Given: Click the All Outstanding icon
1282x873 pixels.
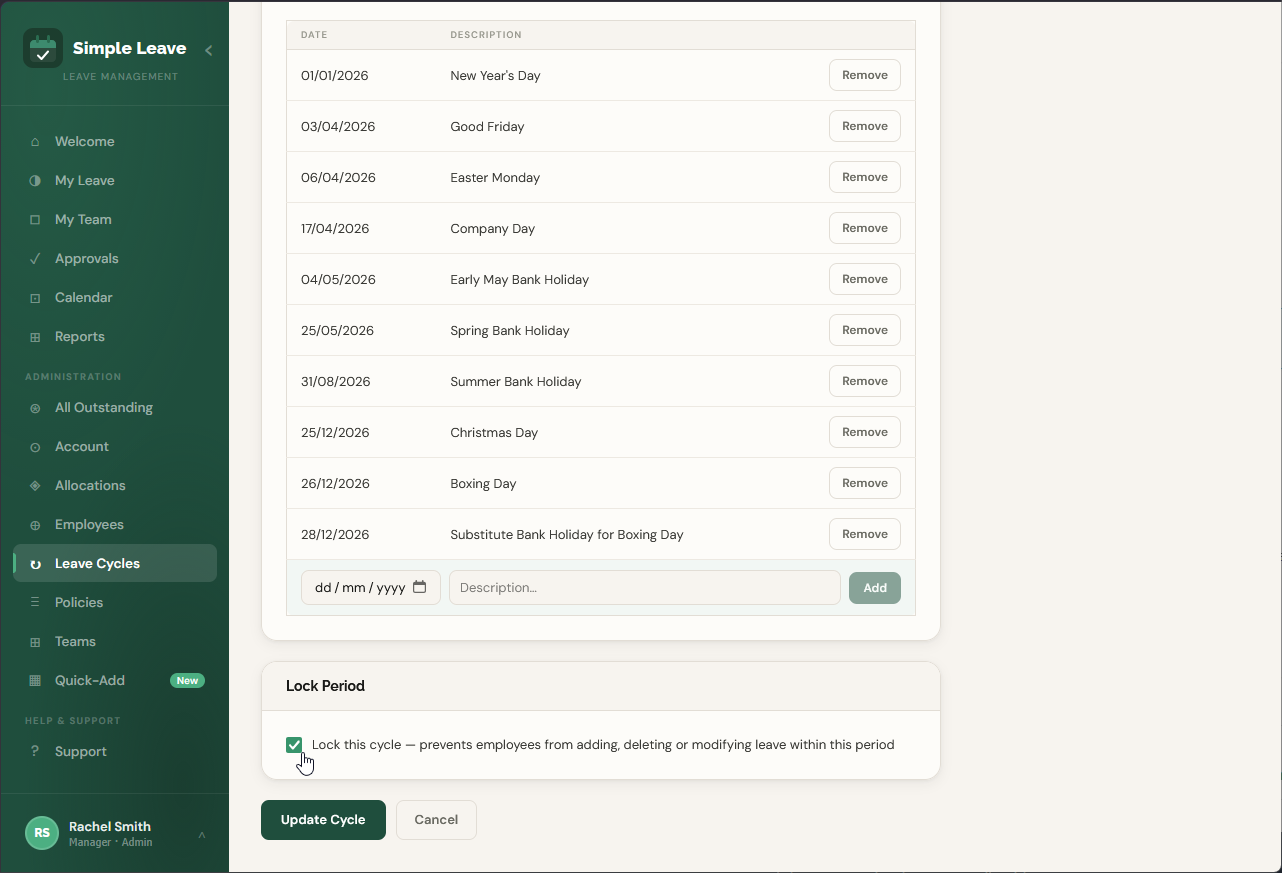Looking at the screenshot, I should point(35,408).
